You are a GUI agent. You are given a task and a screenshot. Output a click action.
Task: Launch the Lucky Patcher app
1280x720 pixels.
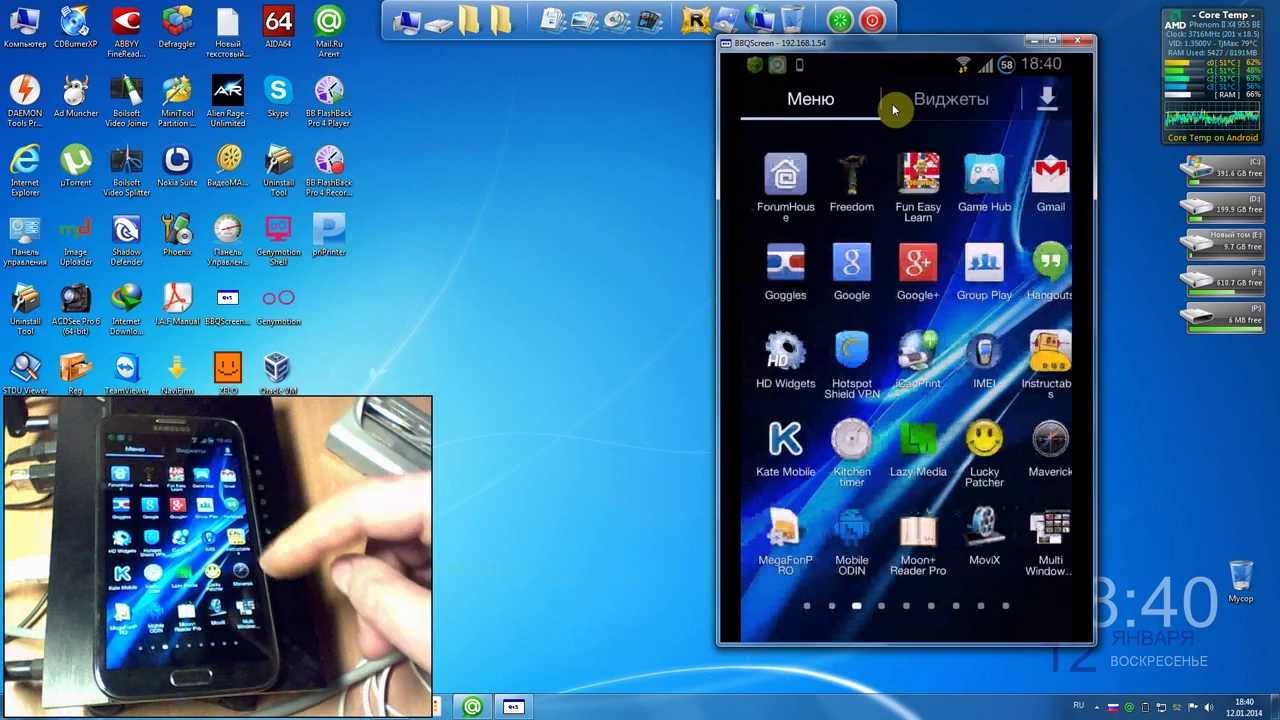984,452
